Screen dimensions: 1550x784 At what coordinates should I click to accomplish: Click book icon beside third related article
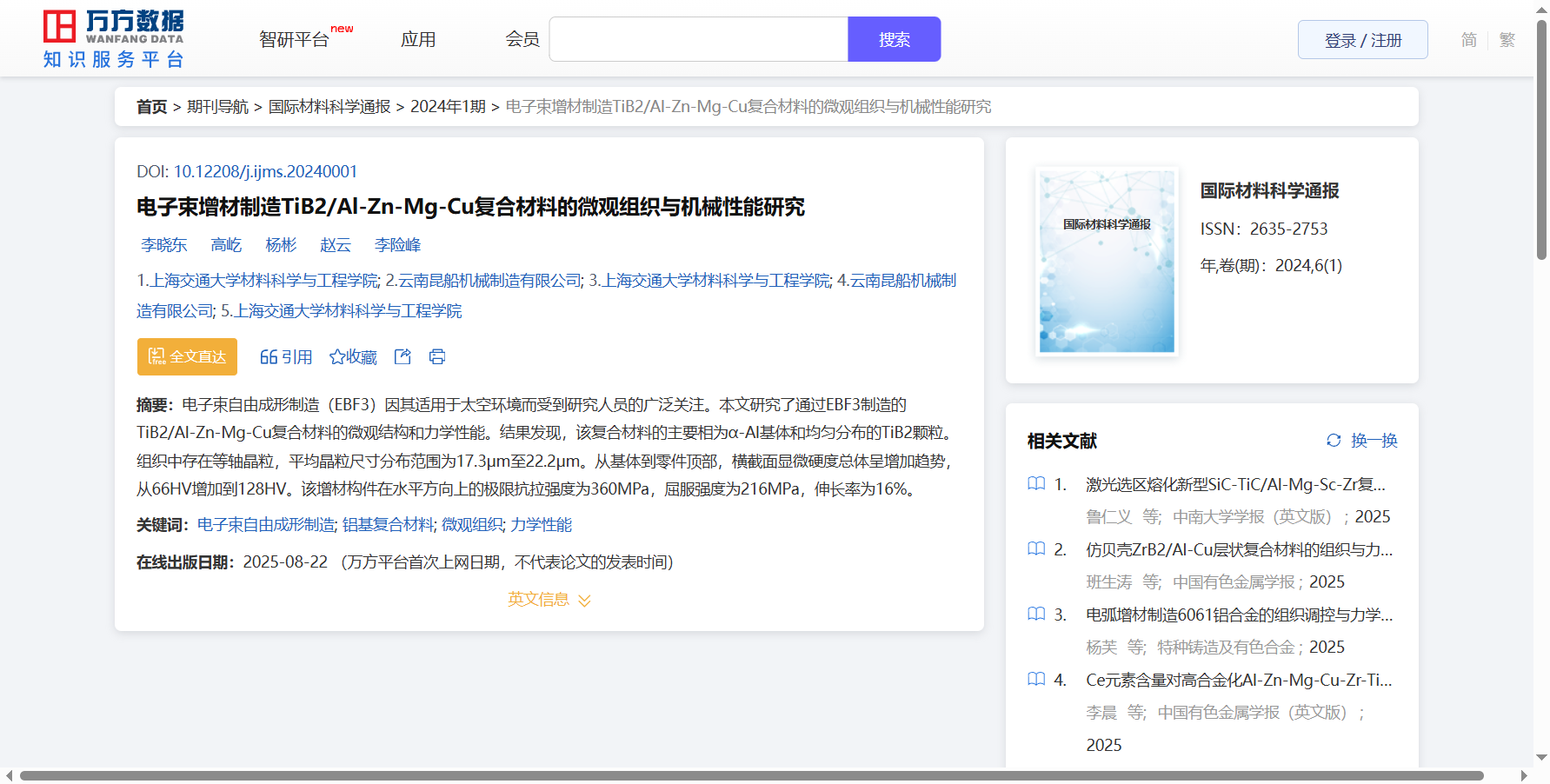1036,615
